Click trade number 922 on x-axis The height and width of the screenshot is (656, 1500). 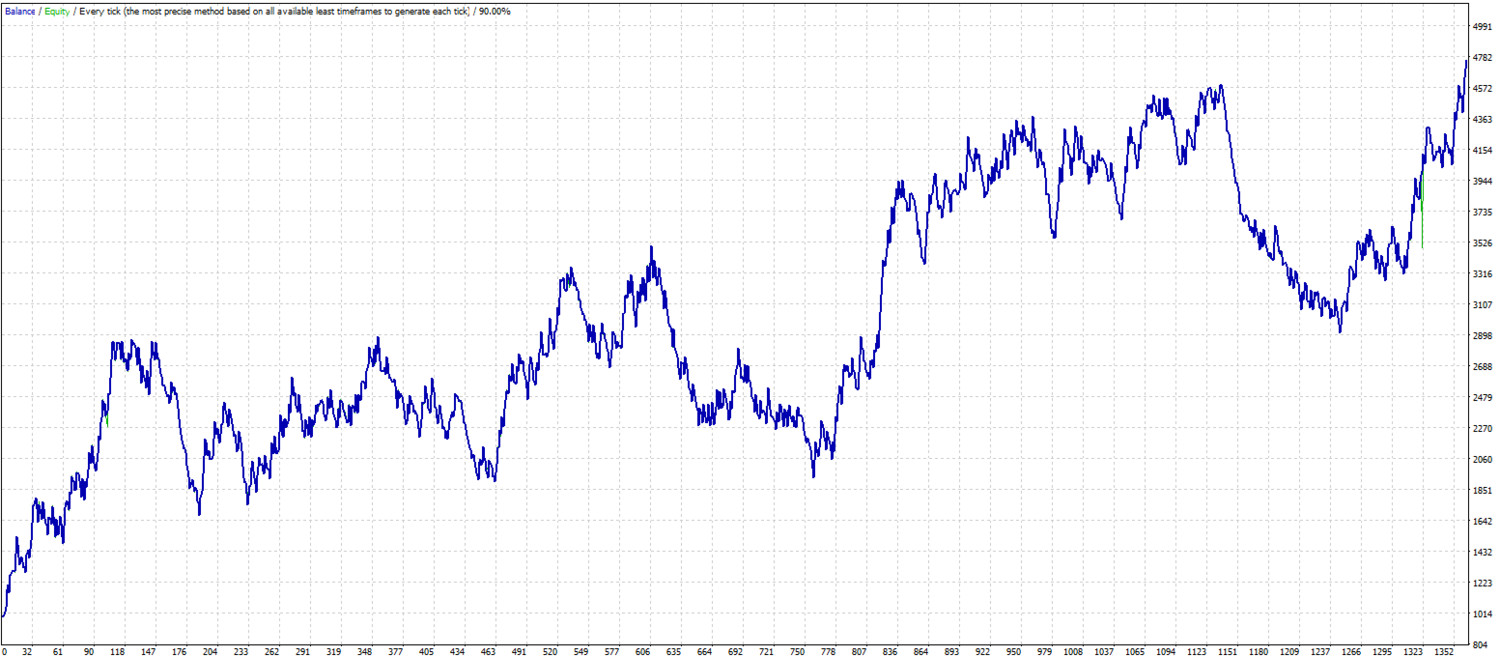tap(981, 650)
